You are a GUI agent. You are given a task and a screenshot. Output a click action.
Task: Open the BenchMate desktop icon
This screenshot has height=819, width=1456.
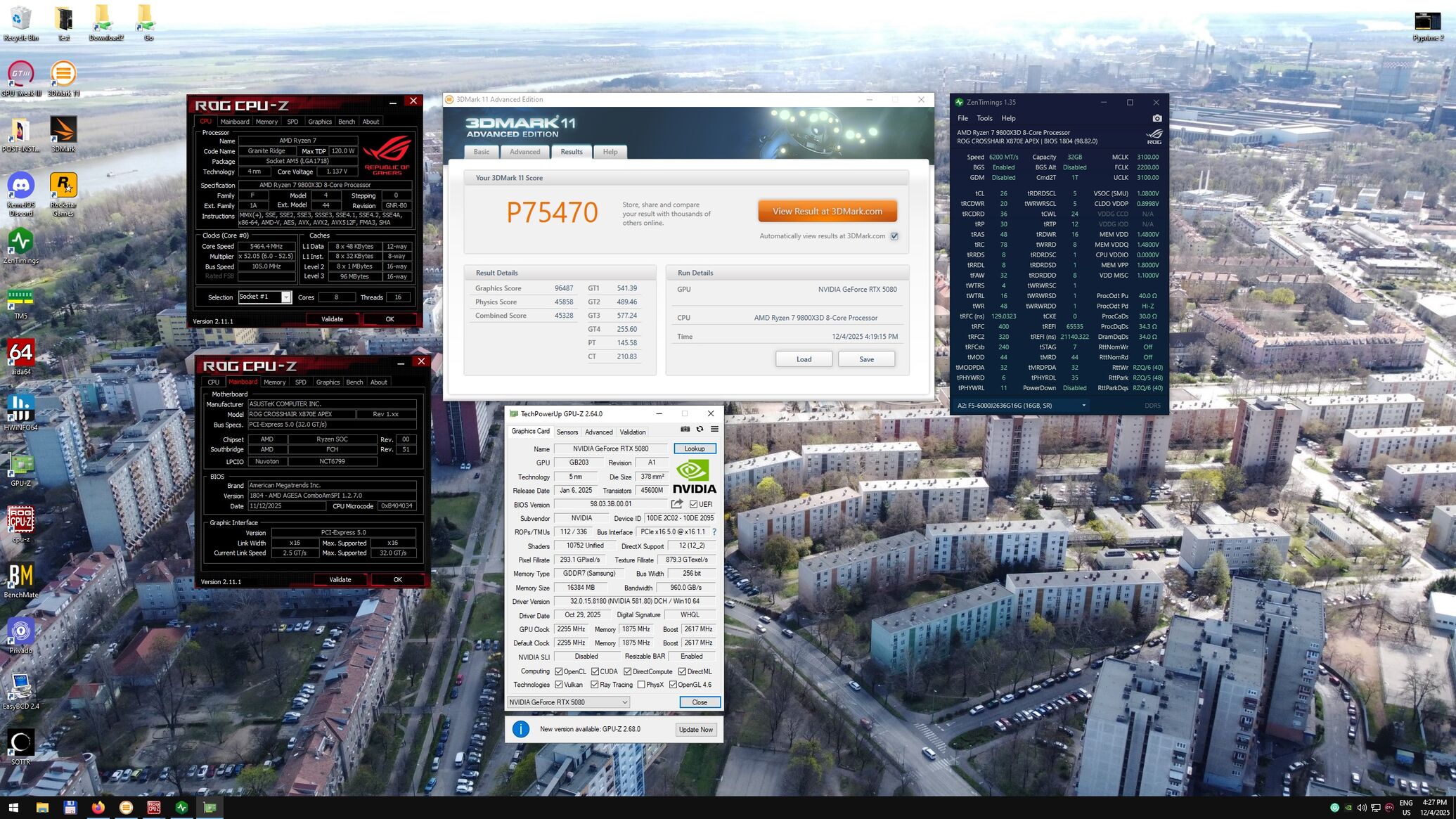click(20, 576)
